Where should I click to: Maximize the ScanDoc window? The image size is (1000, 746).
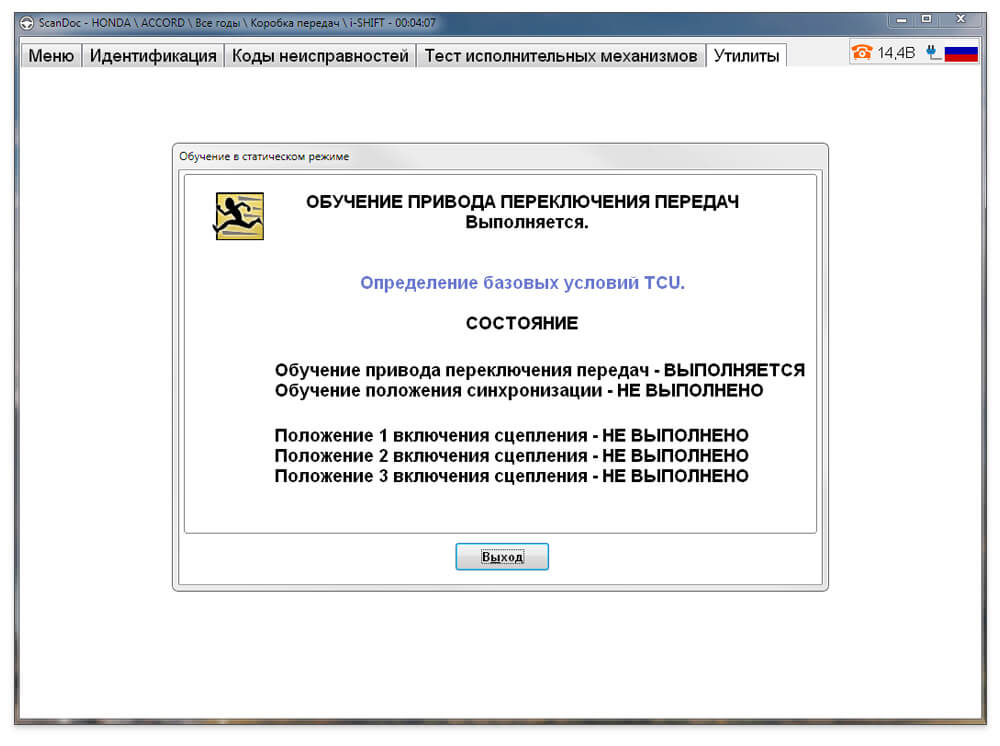coord(927,20)
